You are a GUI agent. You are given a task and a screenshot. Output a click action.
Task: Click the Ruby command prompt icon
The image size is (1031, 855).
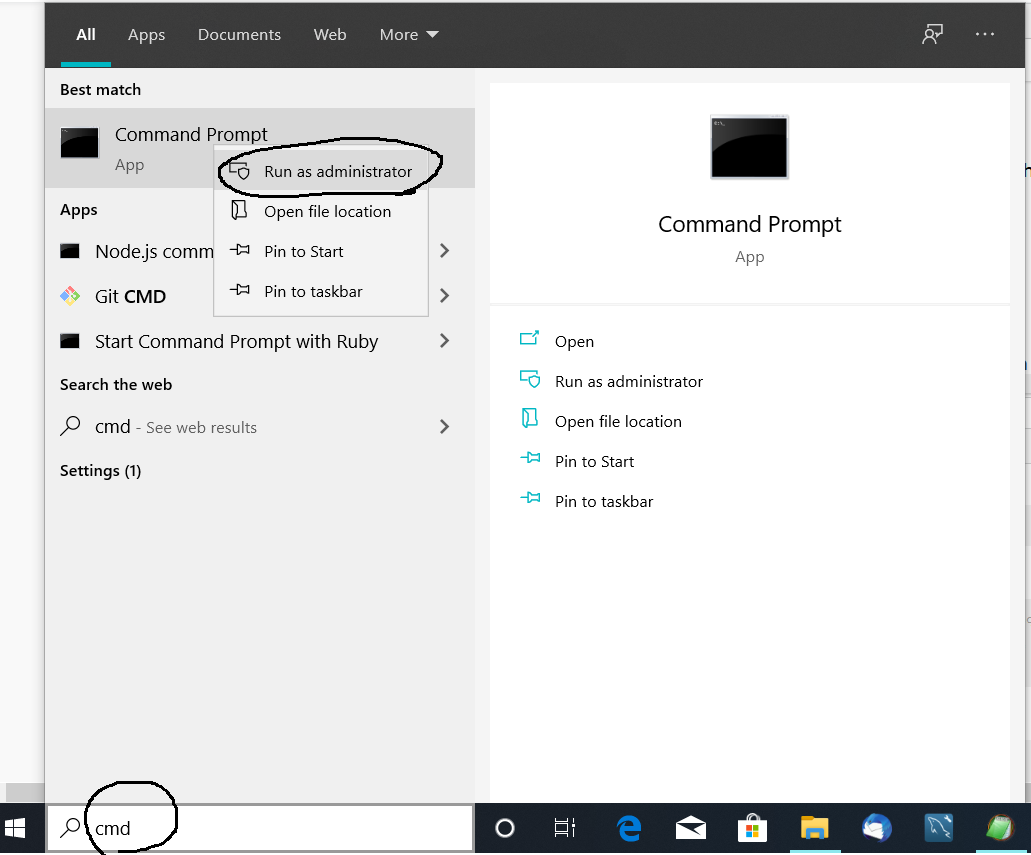(x=70, y=341)
